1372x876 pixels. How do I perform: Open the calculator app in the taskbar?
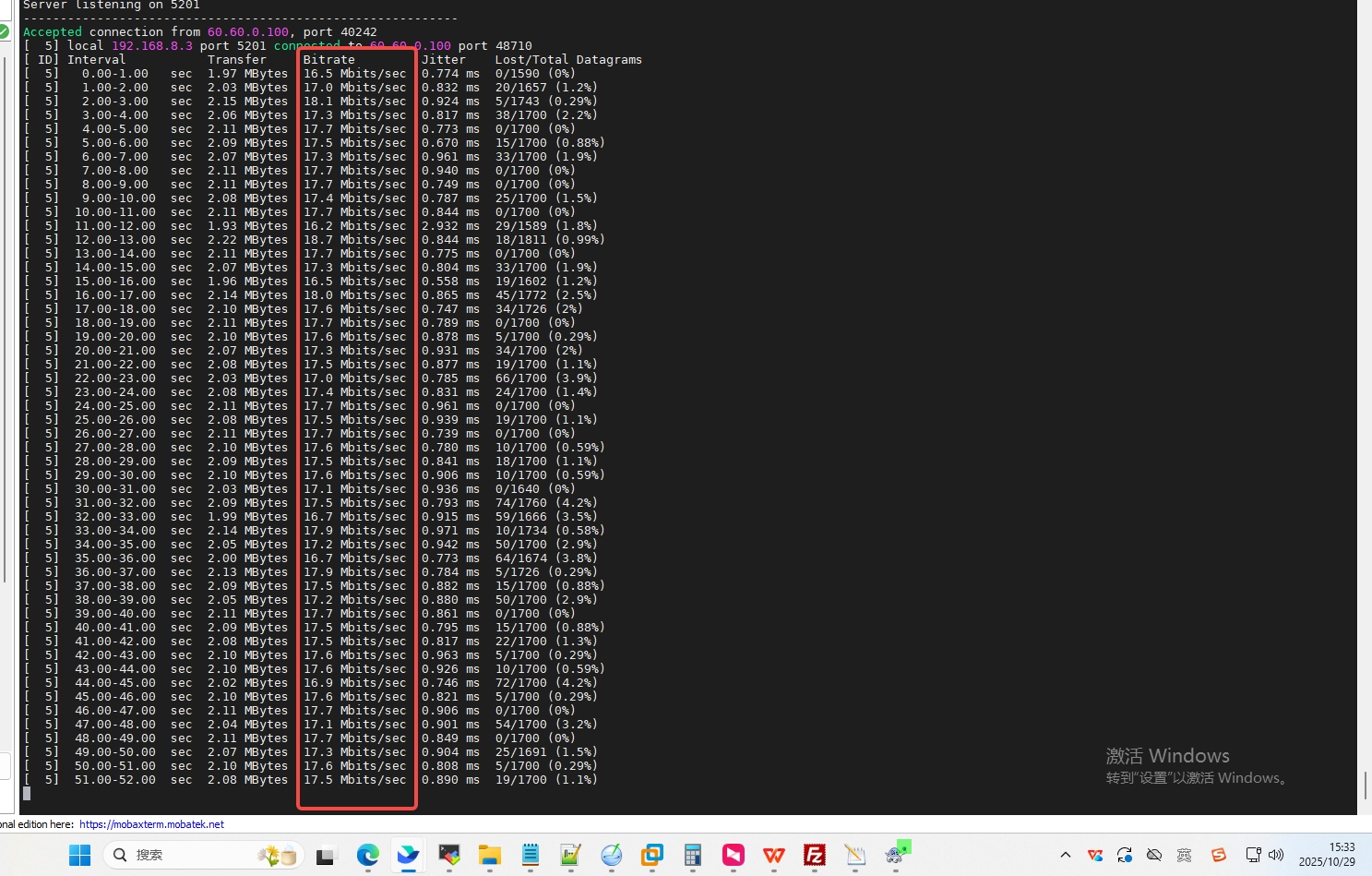coord(693,856)
